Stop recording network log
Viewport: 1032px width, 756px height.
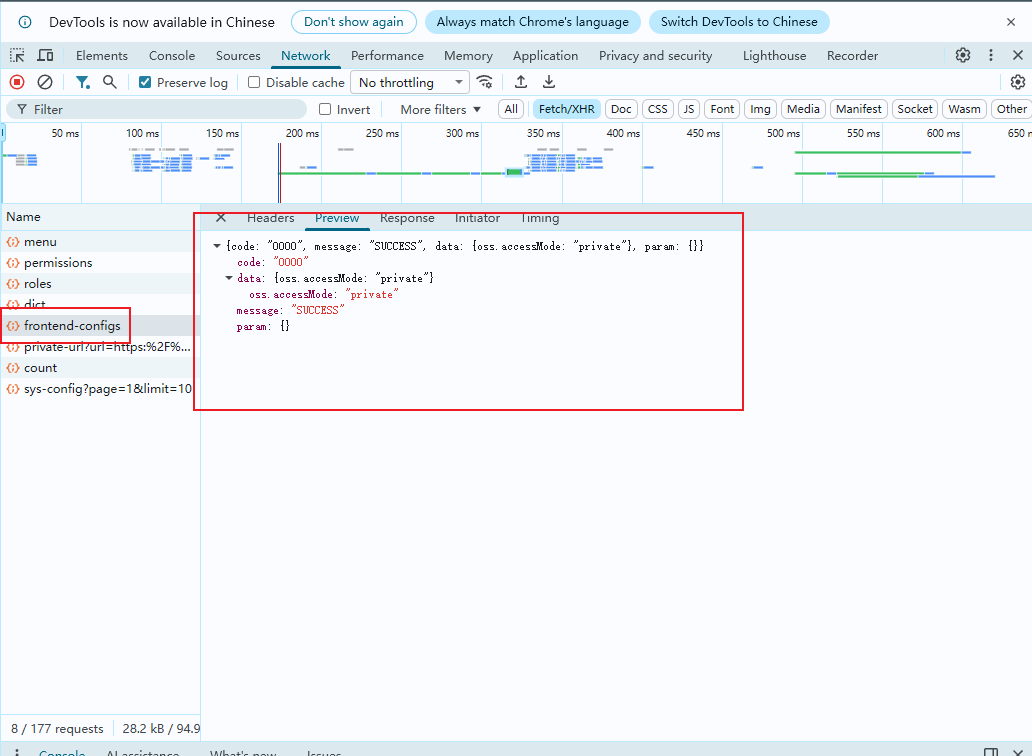point(17,83)
